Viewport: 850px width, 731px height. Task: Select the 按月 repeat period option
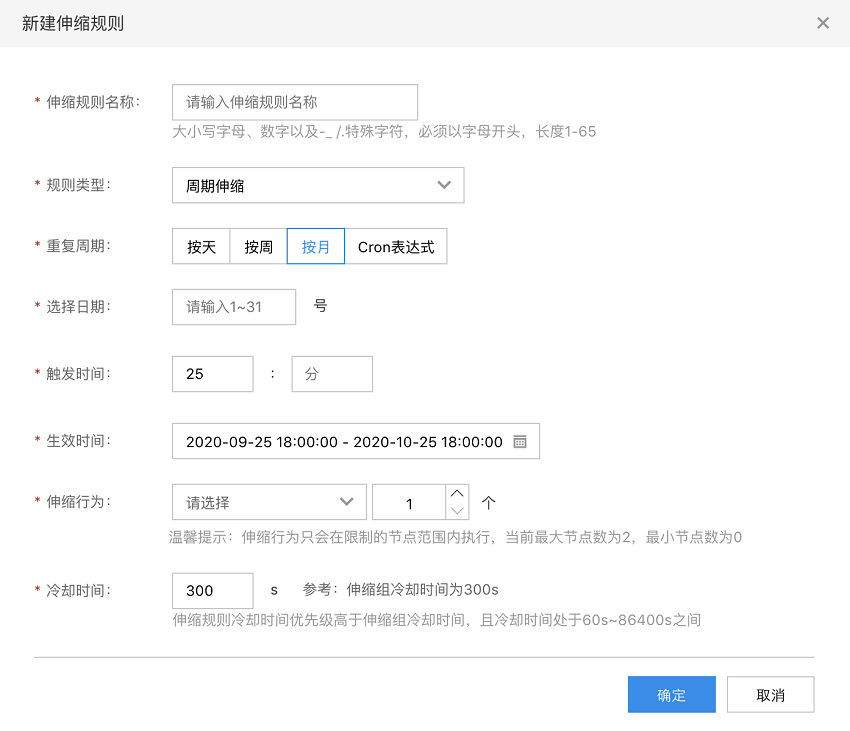(315, 246)
